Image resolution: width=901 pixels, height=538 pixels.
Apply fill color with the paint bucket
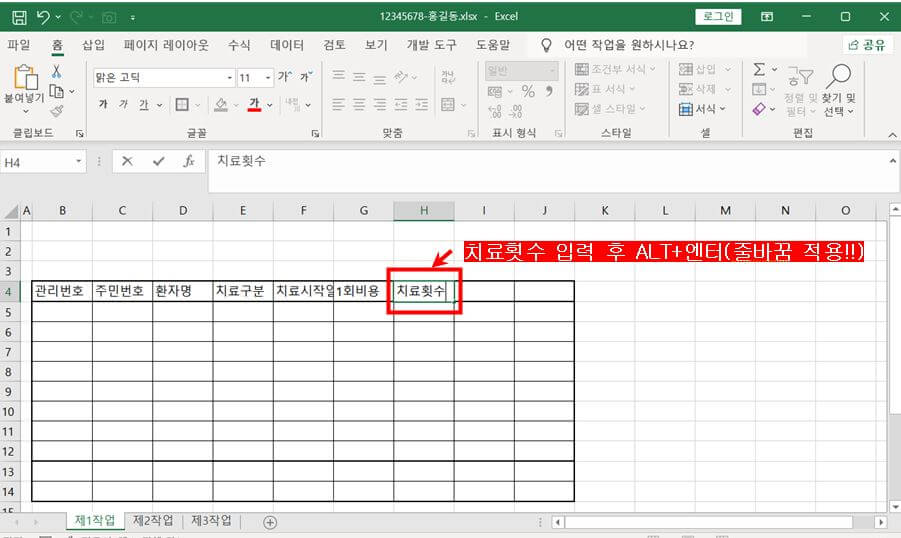221,104
